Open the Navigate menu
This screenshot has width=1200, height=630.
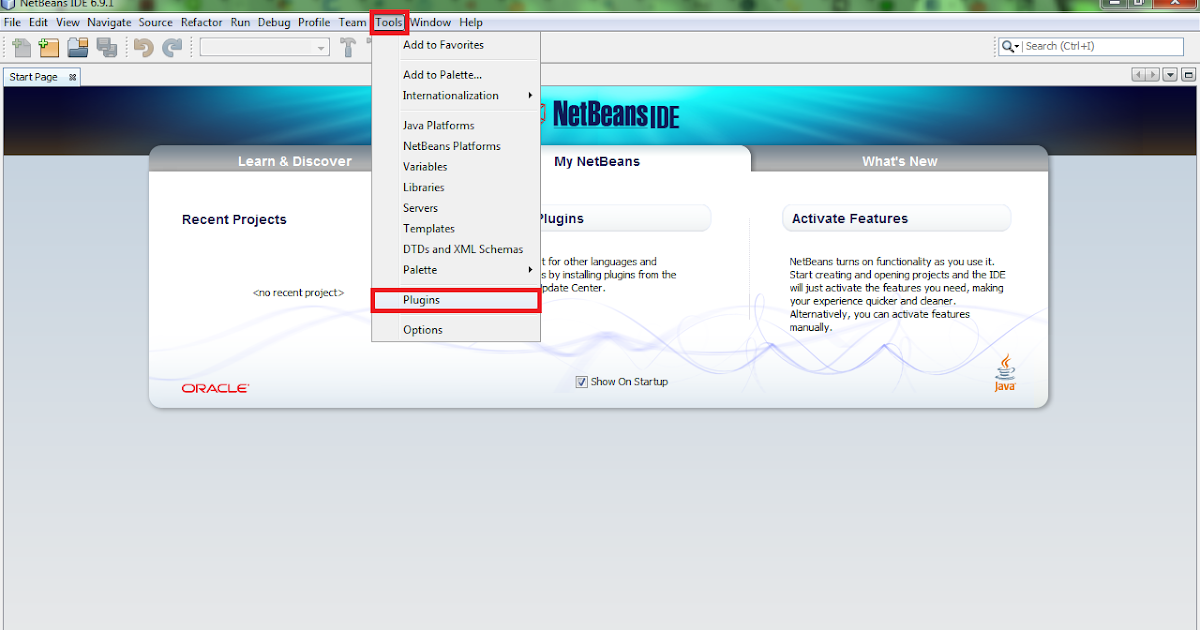coord(109,22)
